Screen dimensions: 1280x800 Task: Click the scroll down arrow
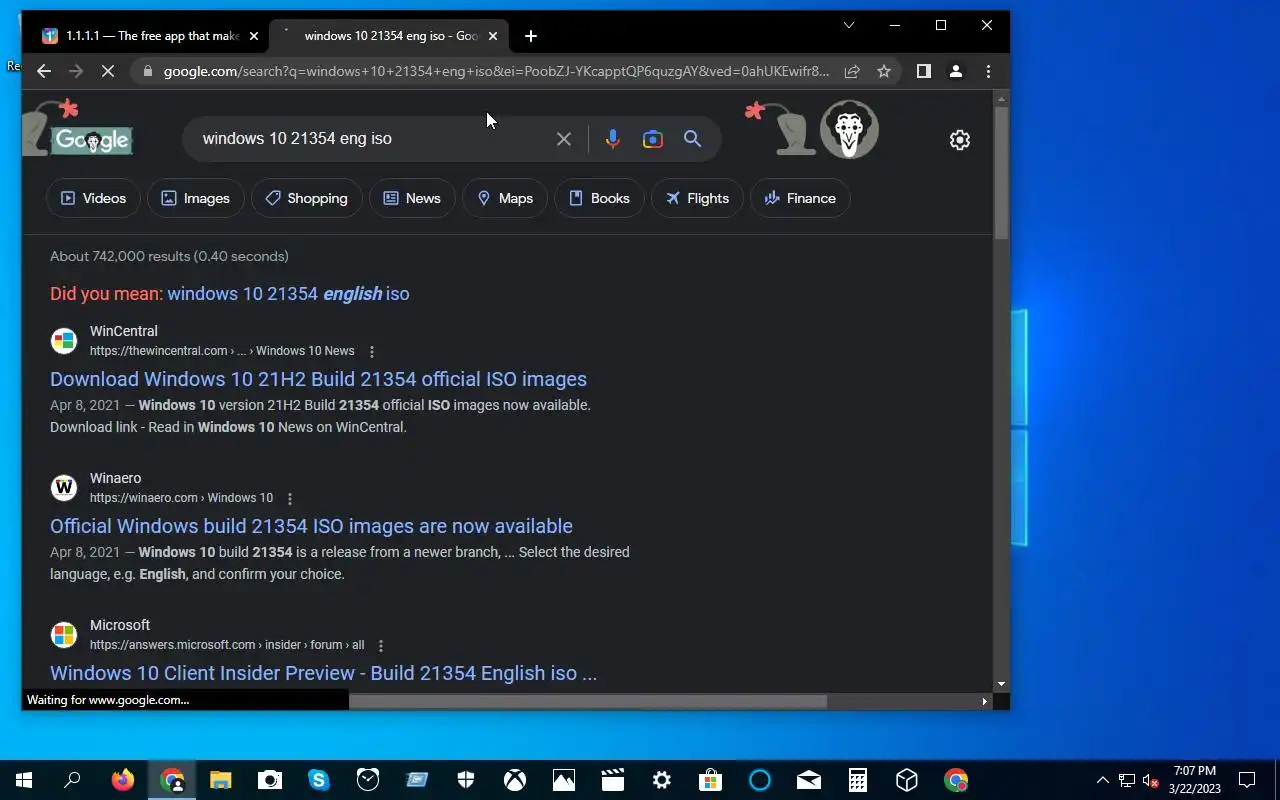[x=1001, y=684]
